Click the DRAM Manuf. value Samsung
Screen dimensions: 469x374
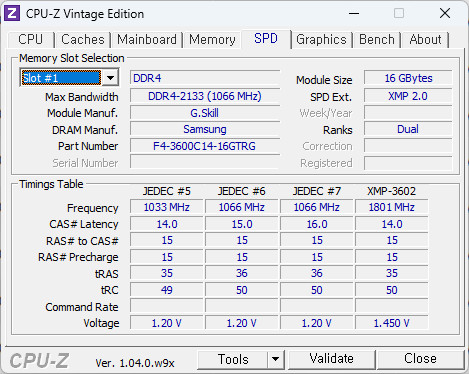pos(205,129)
